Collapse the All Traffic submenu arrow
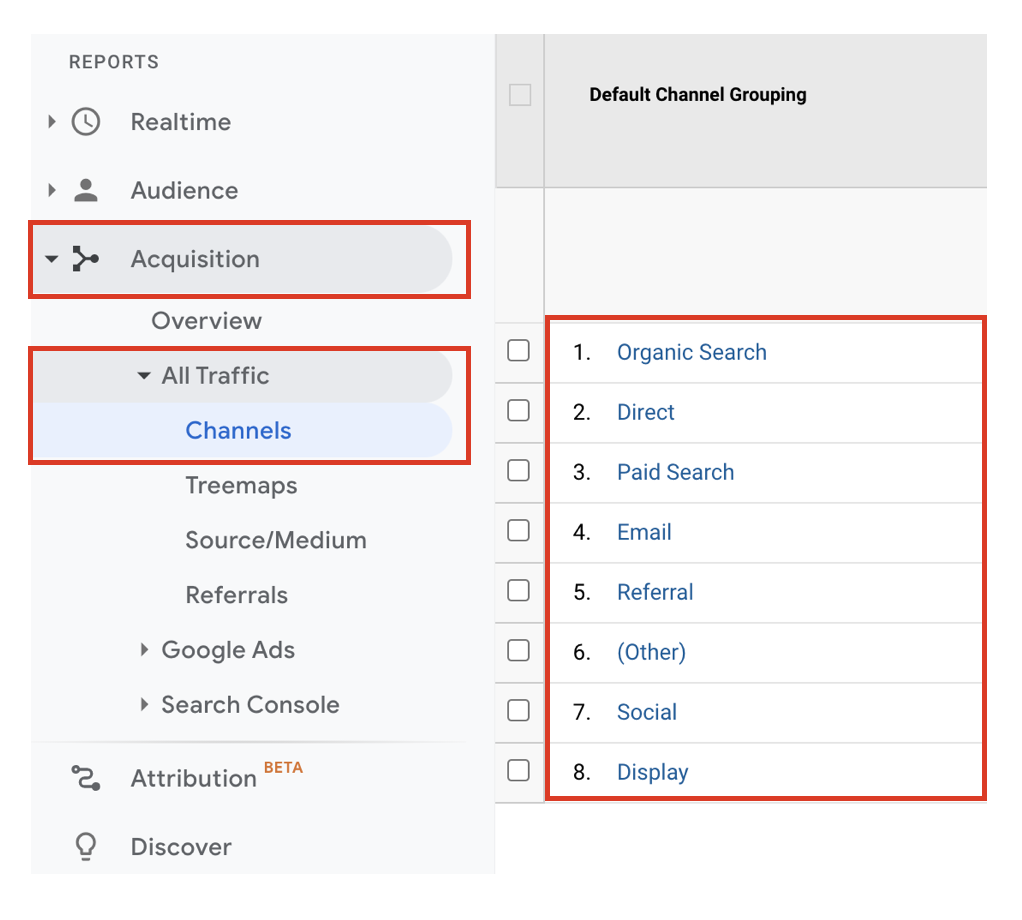The image size is (1022, 920). (144, 375)
